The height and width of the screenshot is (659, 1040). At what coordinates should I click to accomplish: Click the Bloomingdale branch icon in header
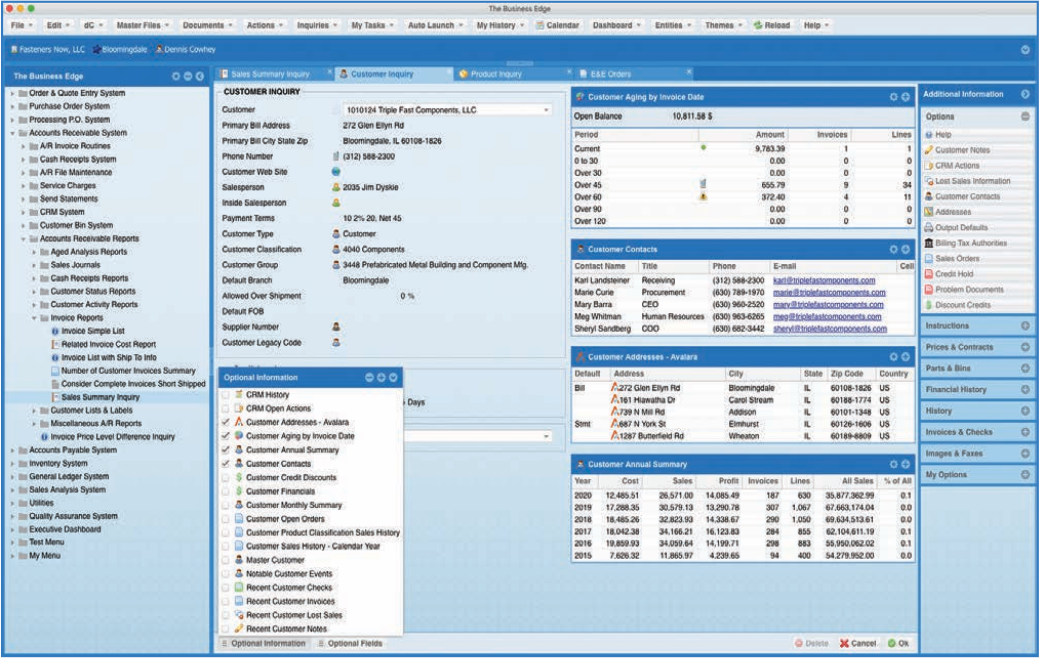[97, 49]
